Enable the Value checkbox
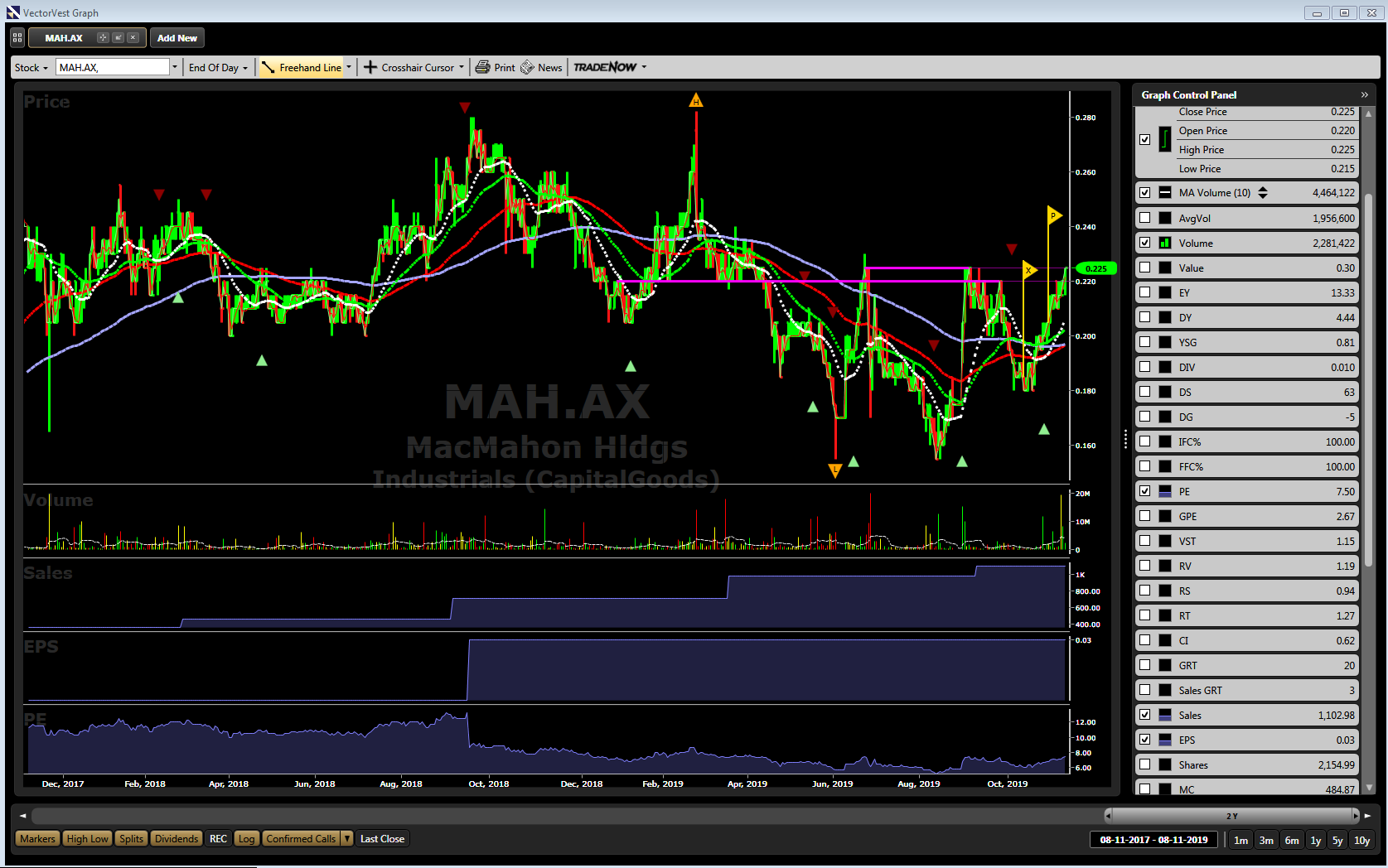Screen dimensions: 1388x868 tap(1144, 268)
